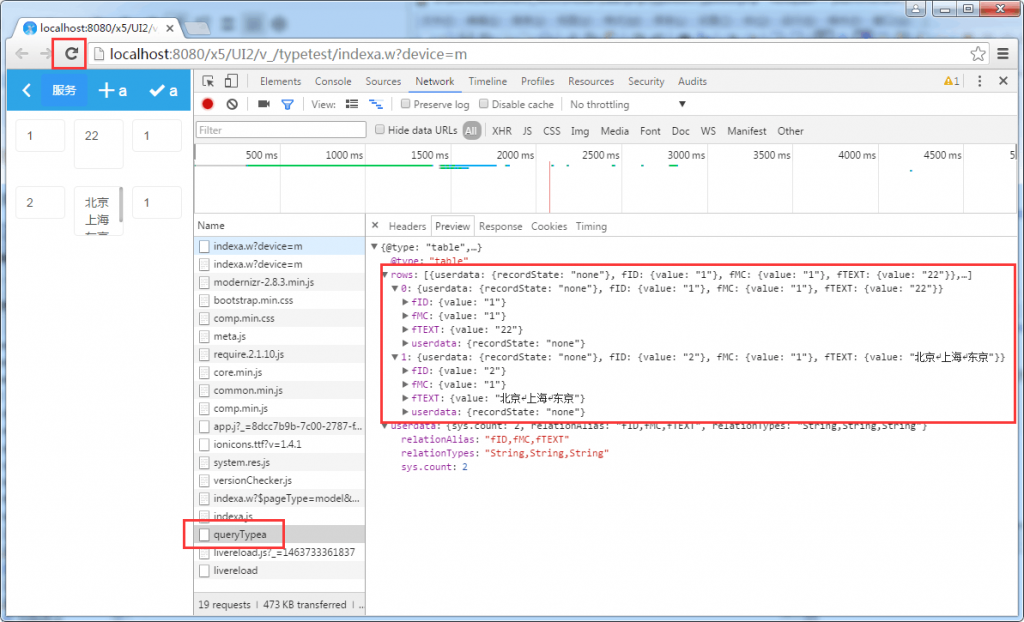Enable the Disable cache checkbox
This screenshot has width=1024, height=622.
pyautogui.click(x=483, y=104)
